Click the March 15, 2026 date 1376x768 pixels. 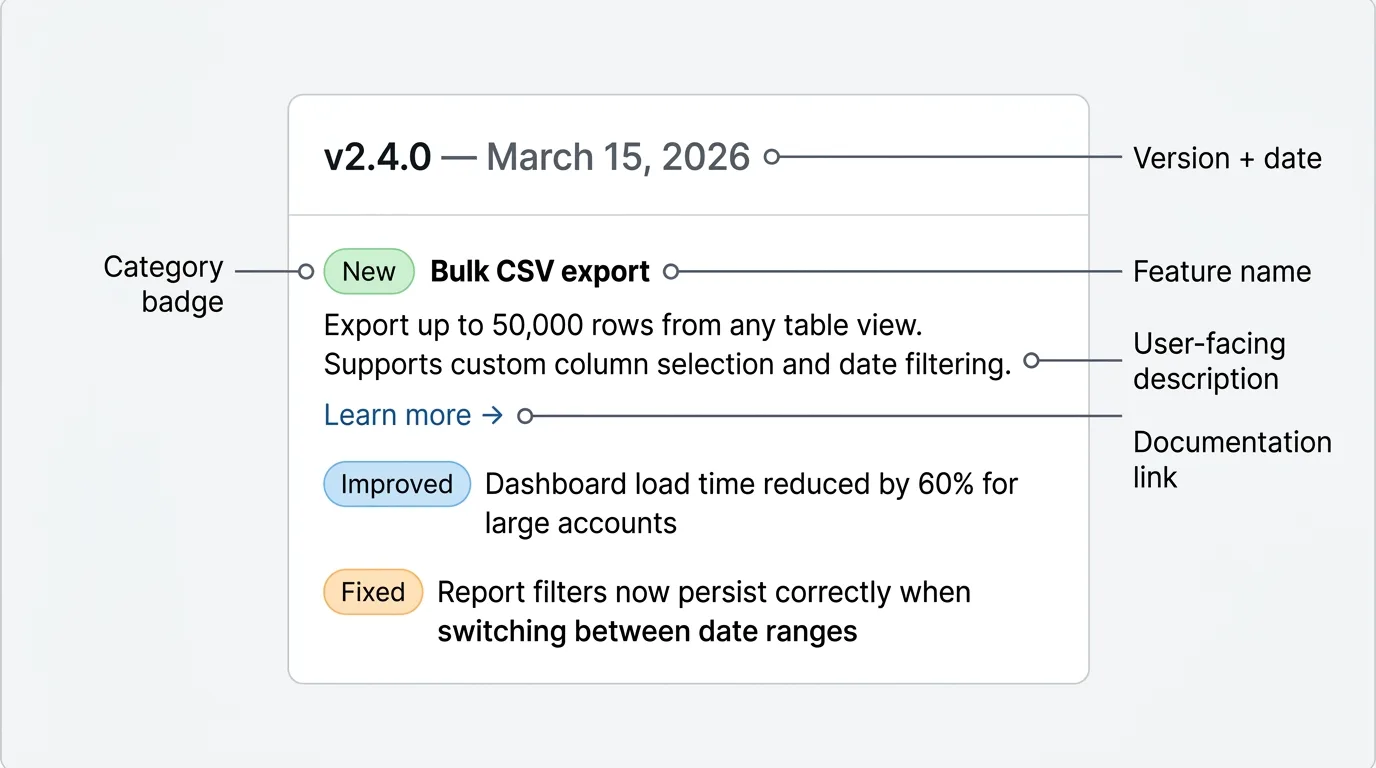click(x=618, y=158)
